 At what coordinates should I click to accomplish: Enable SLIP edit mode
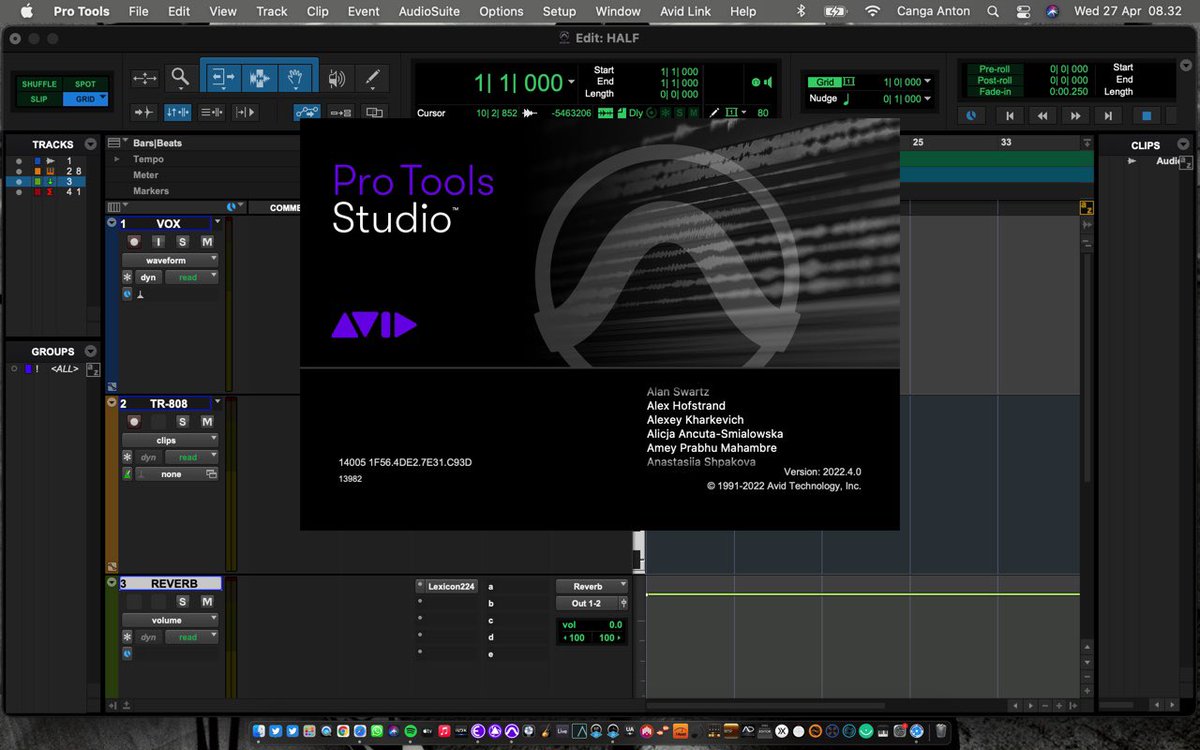pos(40,99)
